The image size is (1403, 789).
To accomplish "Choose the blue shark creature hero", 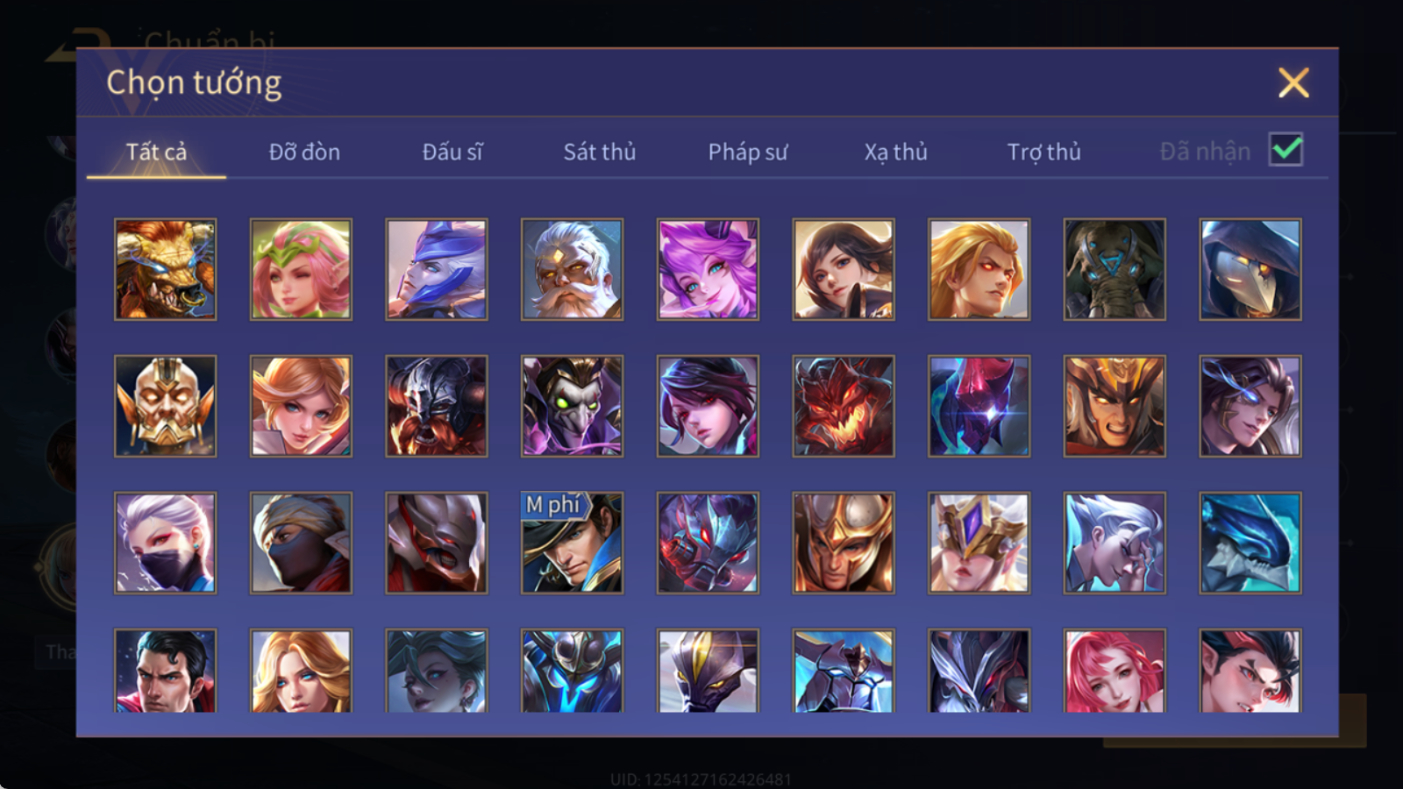I will click(1250, 543).
